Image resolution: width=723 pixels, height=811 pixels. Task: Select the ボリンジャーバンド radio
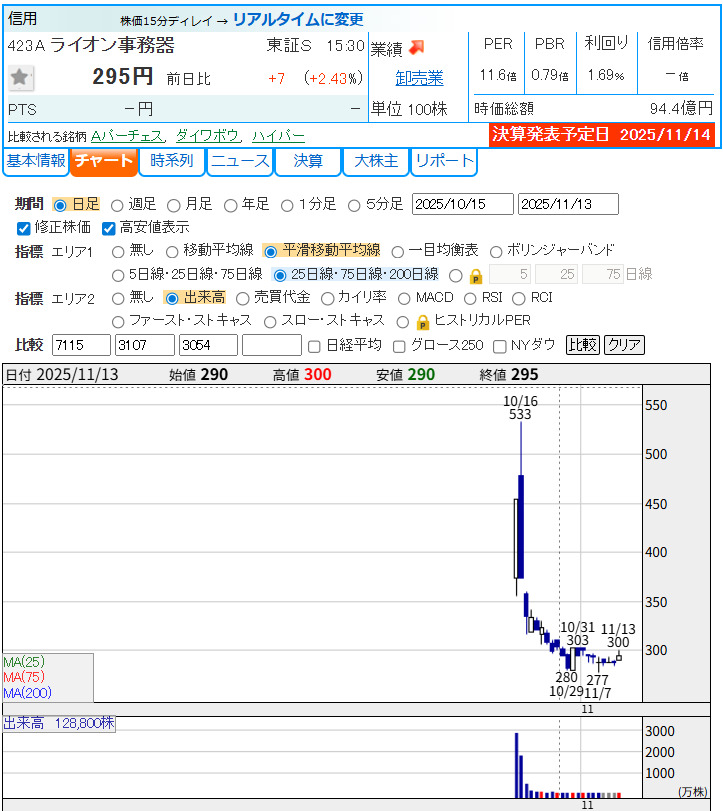click(x=495, y=252)
